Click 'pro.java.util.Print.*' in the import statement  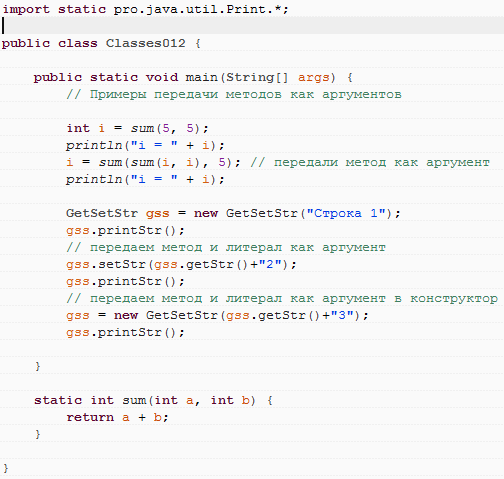point(198,9)
